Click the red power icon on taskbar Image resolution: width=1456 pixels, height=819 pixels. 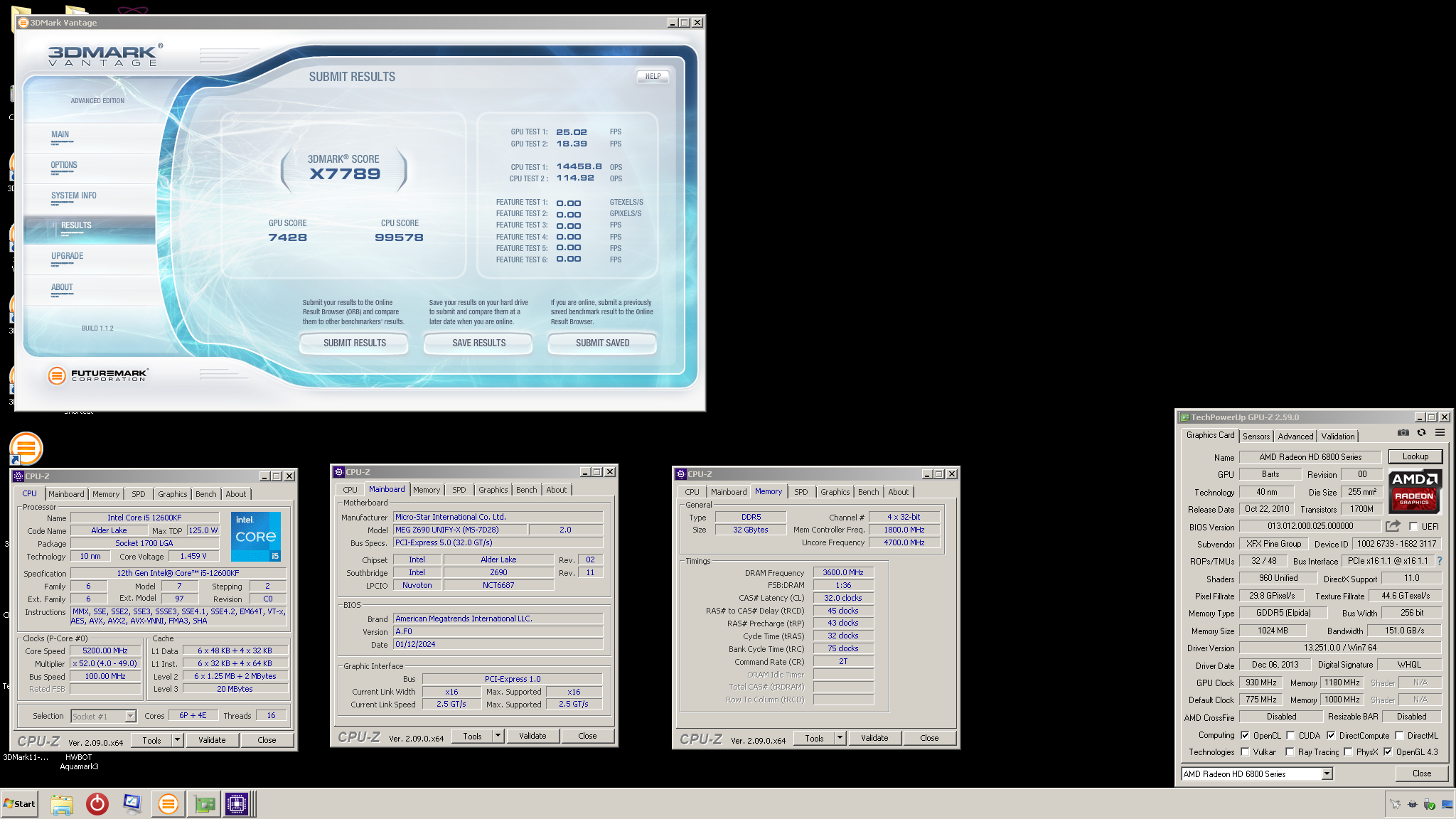97,804
